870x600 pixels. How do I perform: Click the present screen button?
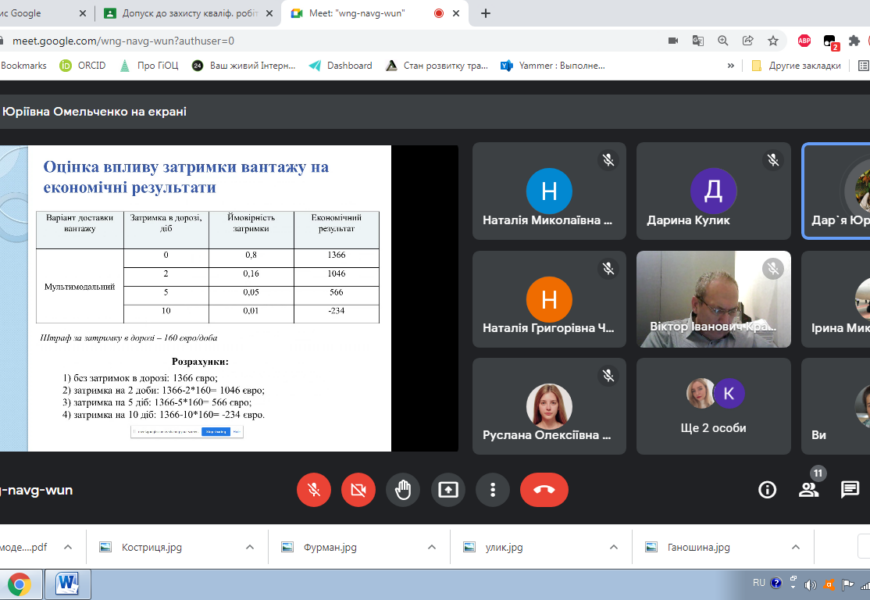(448, 489)
